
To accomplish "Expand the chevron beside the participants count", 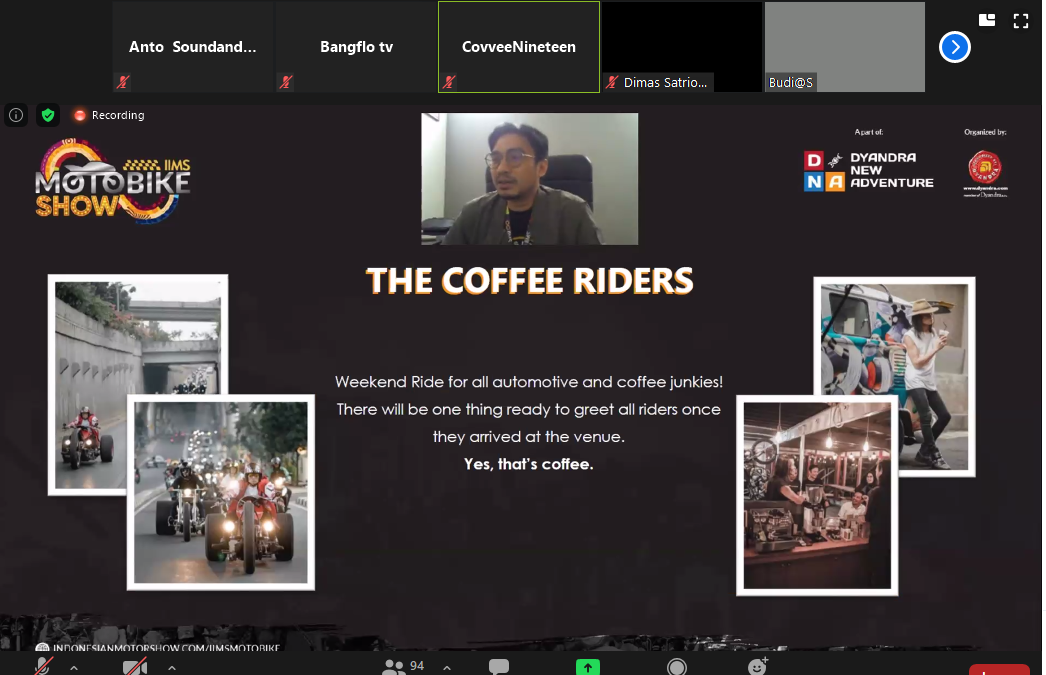I will [x=446, y=667].
